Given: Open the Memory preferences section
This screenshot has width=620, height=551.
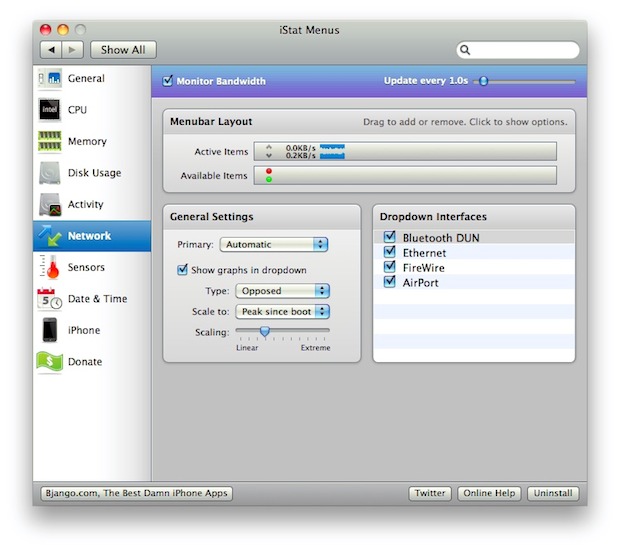Looking at the screenshot, I should [x=92, y=141].
